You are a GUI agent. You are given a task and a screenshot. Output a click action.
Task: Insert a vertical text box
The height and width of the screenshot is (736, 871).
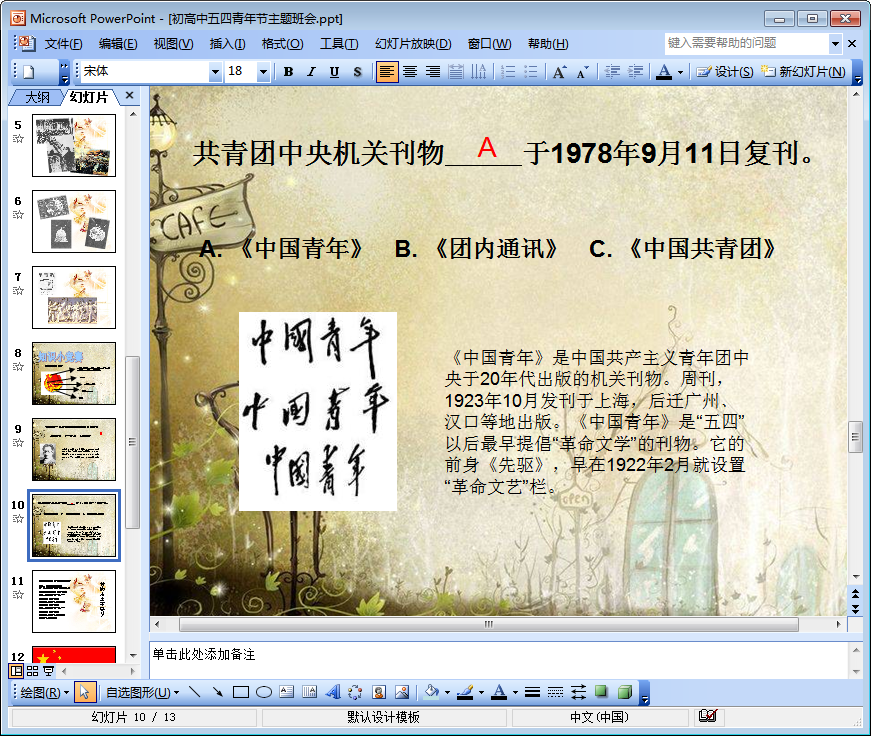tap(309, 692)
